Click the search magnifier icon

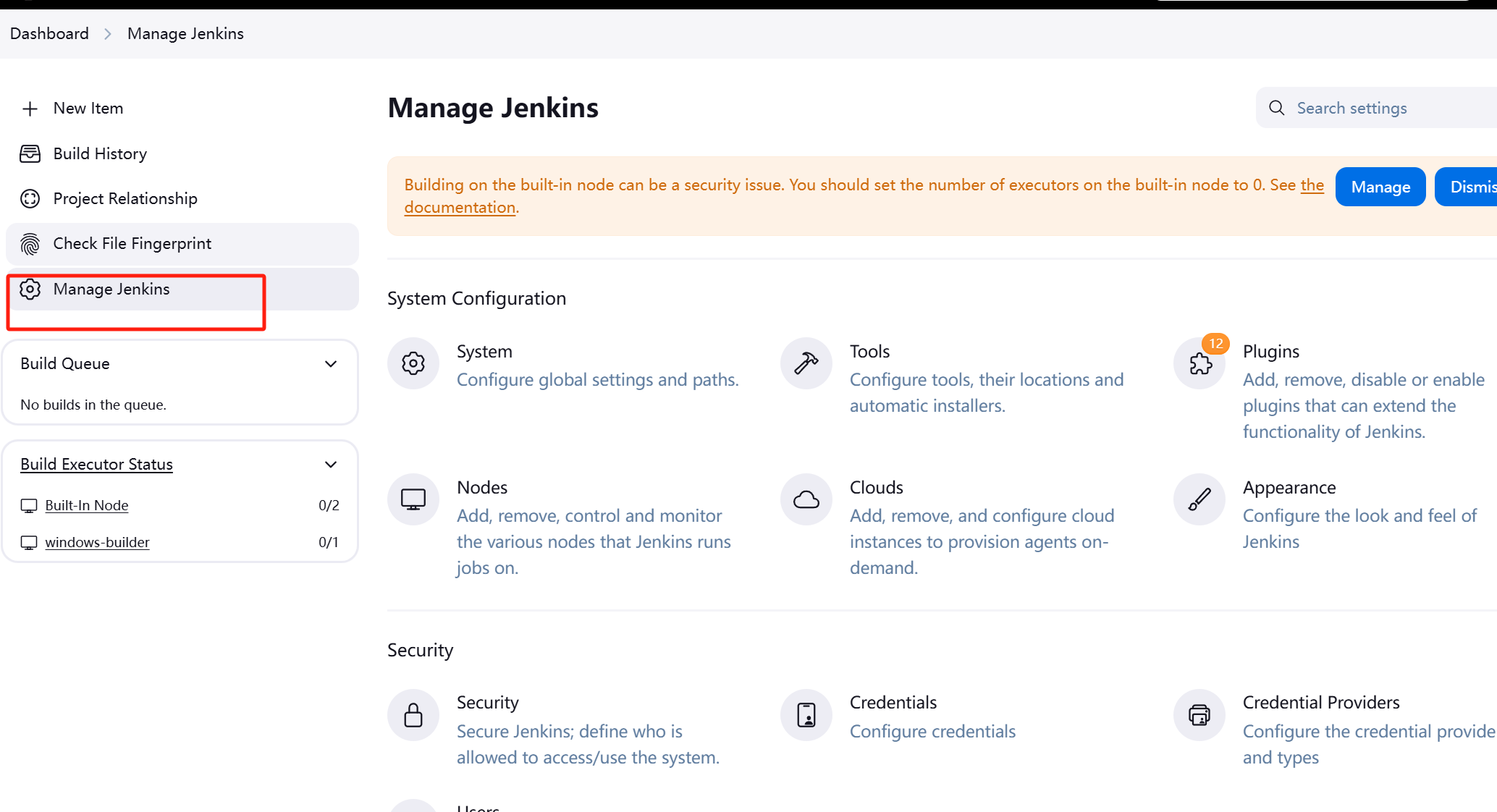pyautogui.click(x=1277, y=108)
